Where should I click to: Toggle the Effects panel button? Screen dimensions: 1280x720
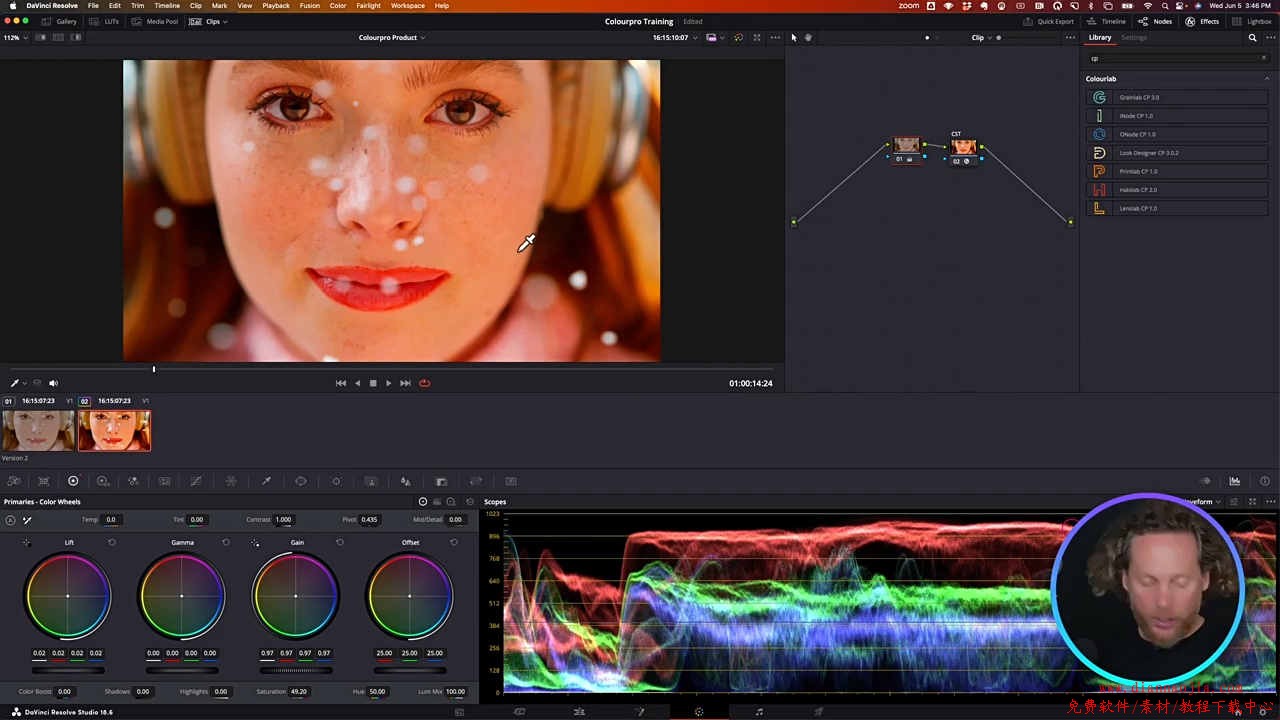[1203, 21]
